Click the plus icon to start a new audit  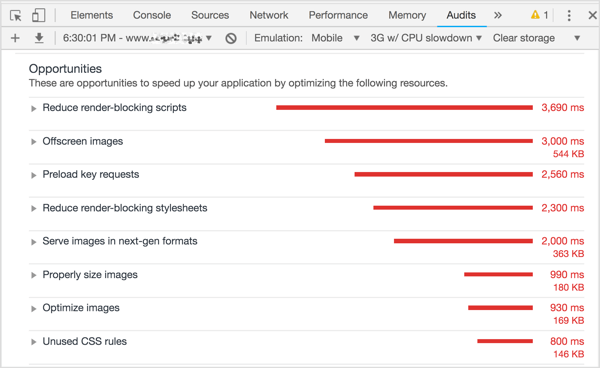(x=15, y=38)
